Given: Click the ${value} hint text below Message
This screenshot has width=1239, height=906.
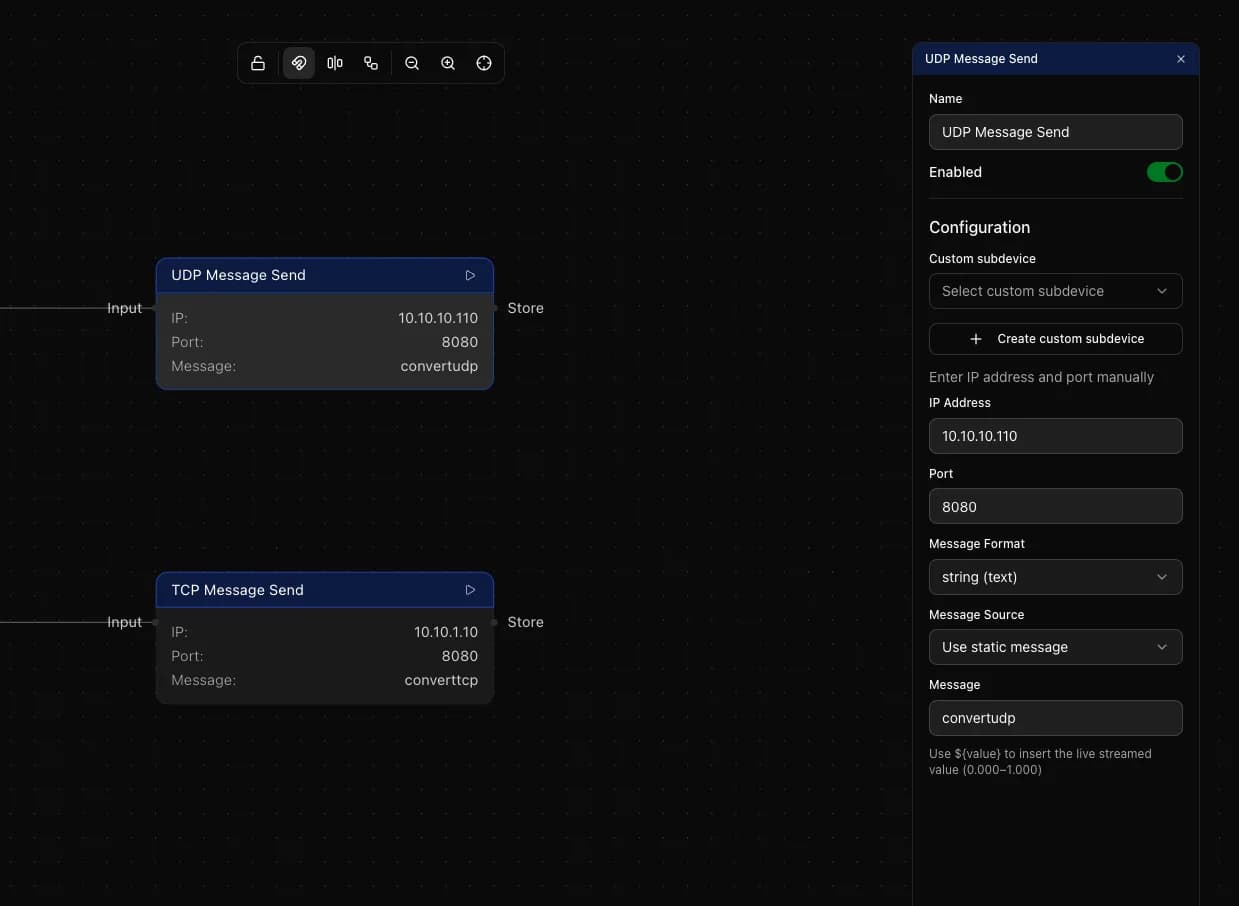Looking at the screenshot, I should coord(1040,761).
